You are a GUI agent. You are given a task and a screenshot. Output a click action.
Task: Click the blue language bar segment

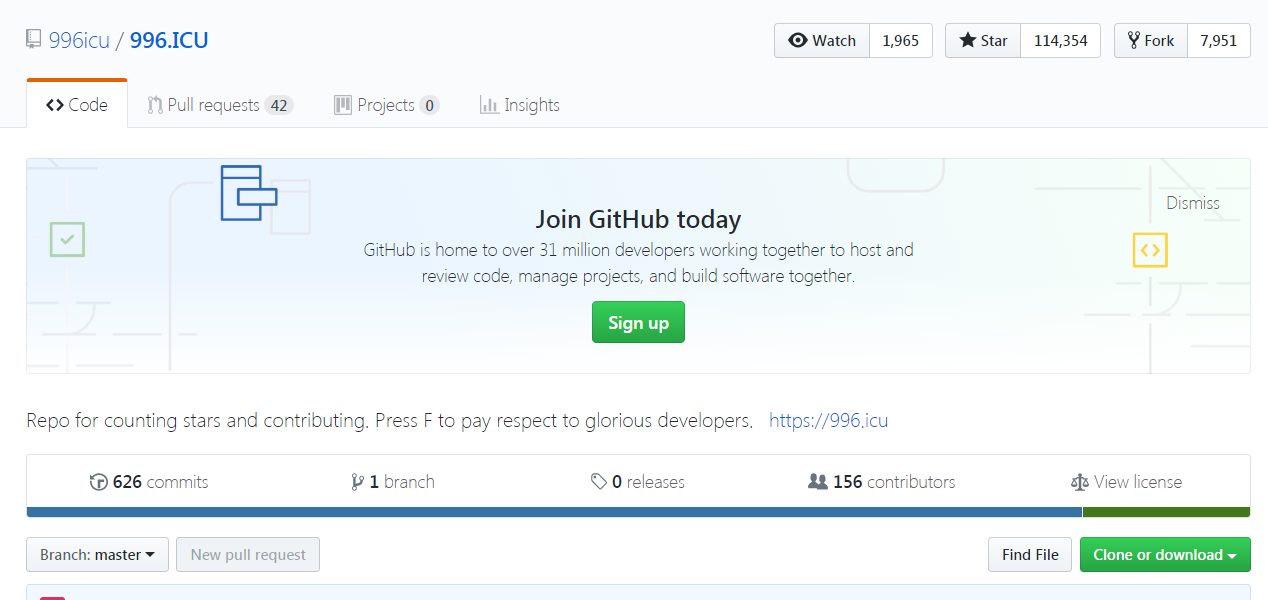[554, 512]
